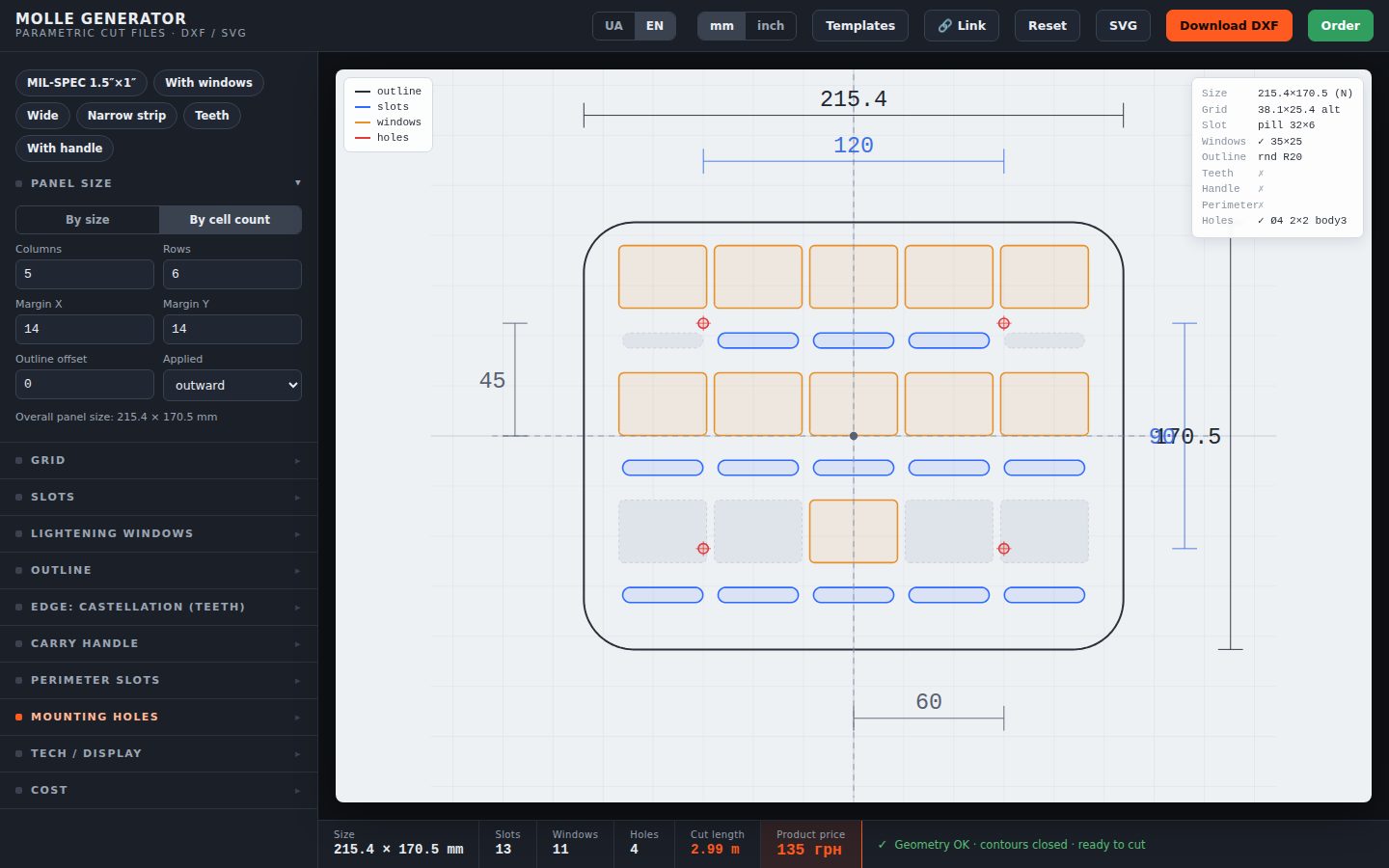Click the green checkmark beside Geometry OK
This screenshot has width=1389, height=868.
(x=882, y=845)
